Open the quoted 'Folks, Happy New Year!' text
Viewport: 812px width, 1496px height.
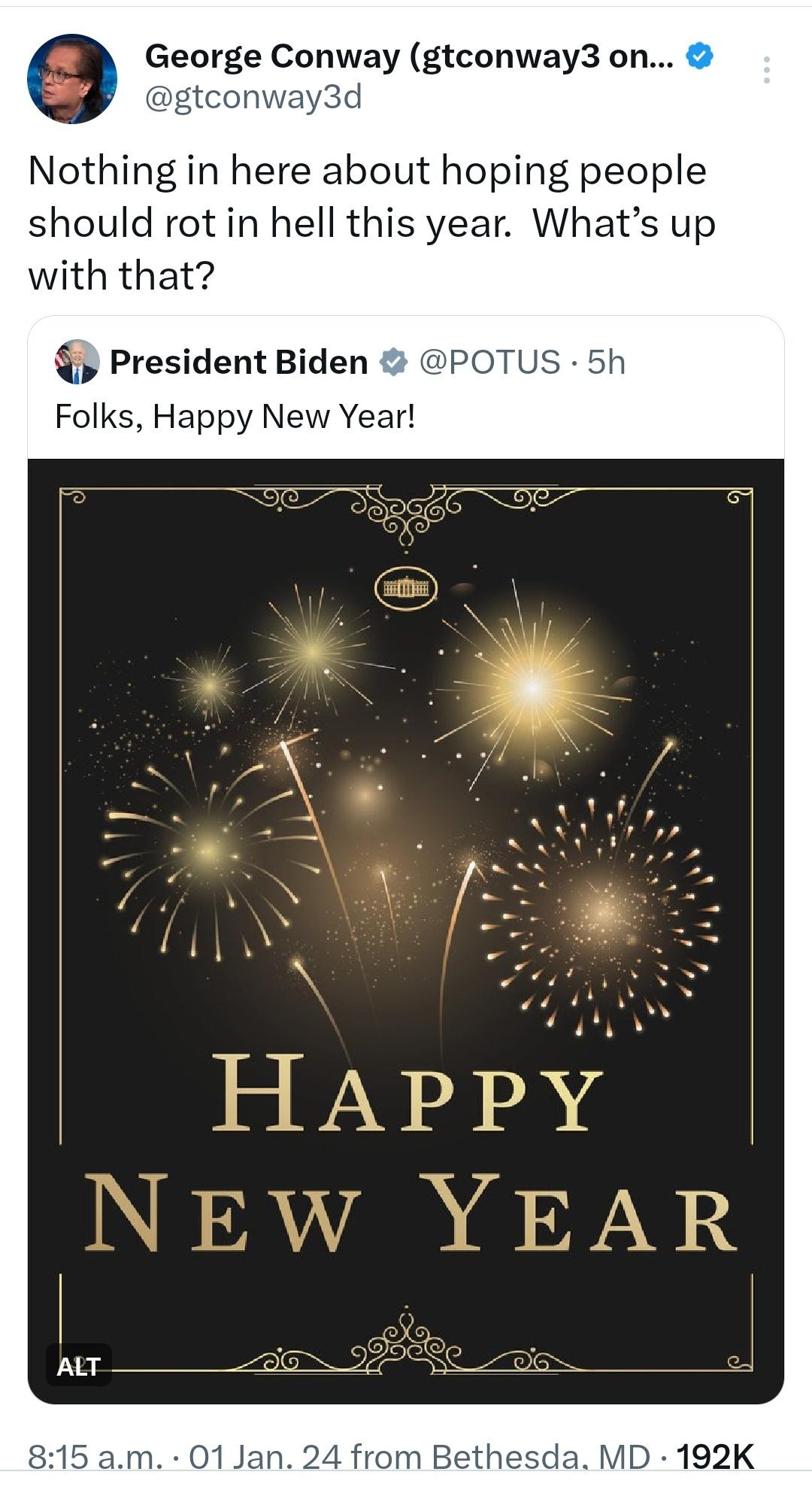tap(235, 416)
